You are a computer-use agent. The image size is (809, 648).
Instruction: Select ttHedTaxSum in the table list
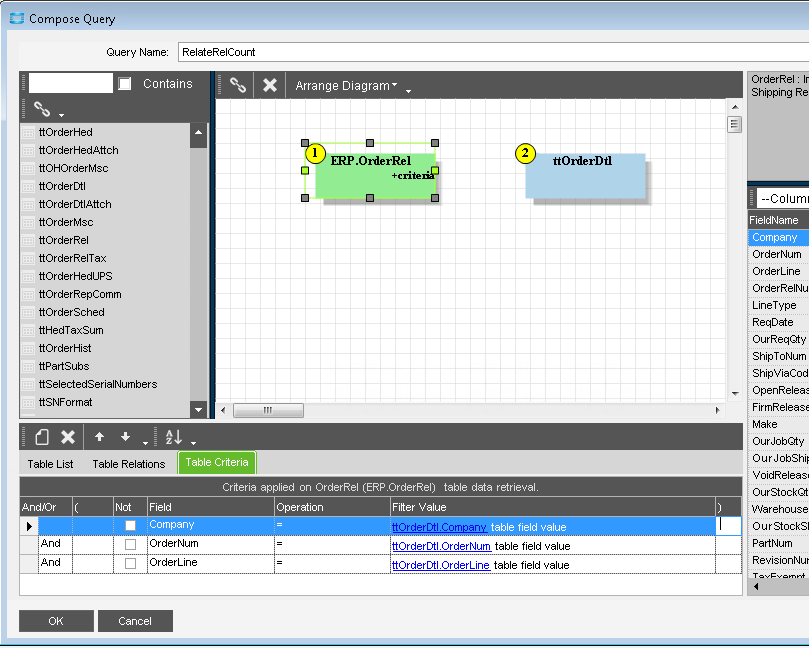point(71,330)
